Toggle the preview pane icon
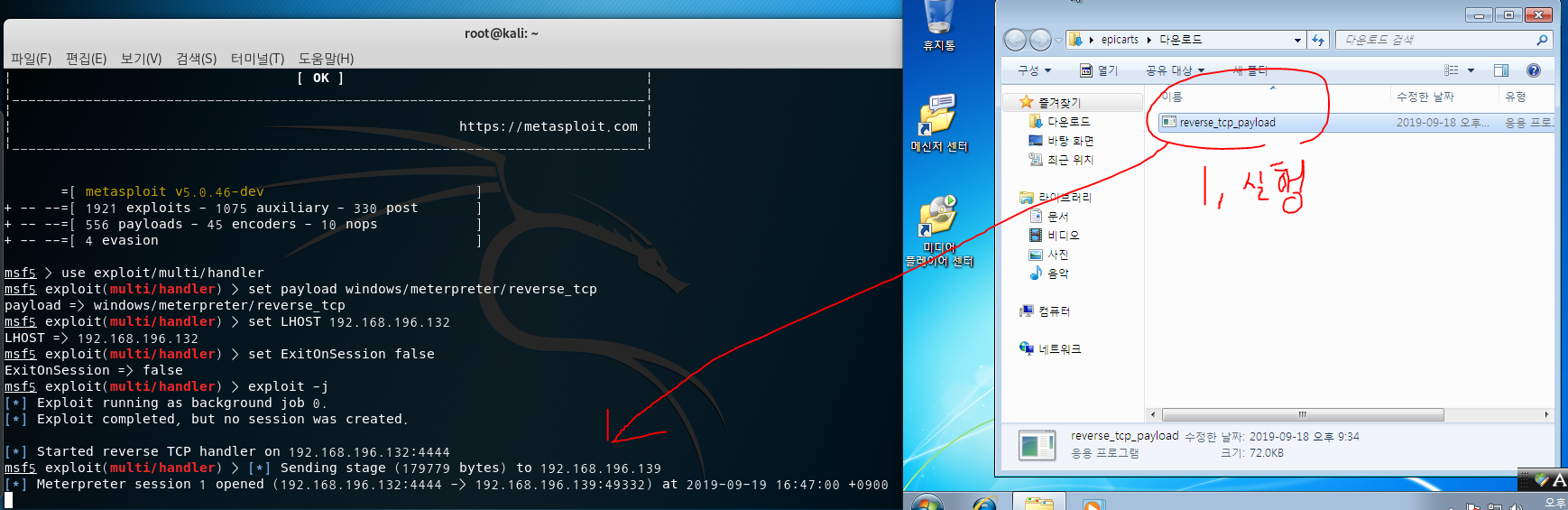 point(1501,70)
